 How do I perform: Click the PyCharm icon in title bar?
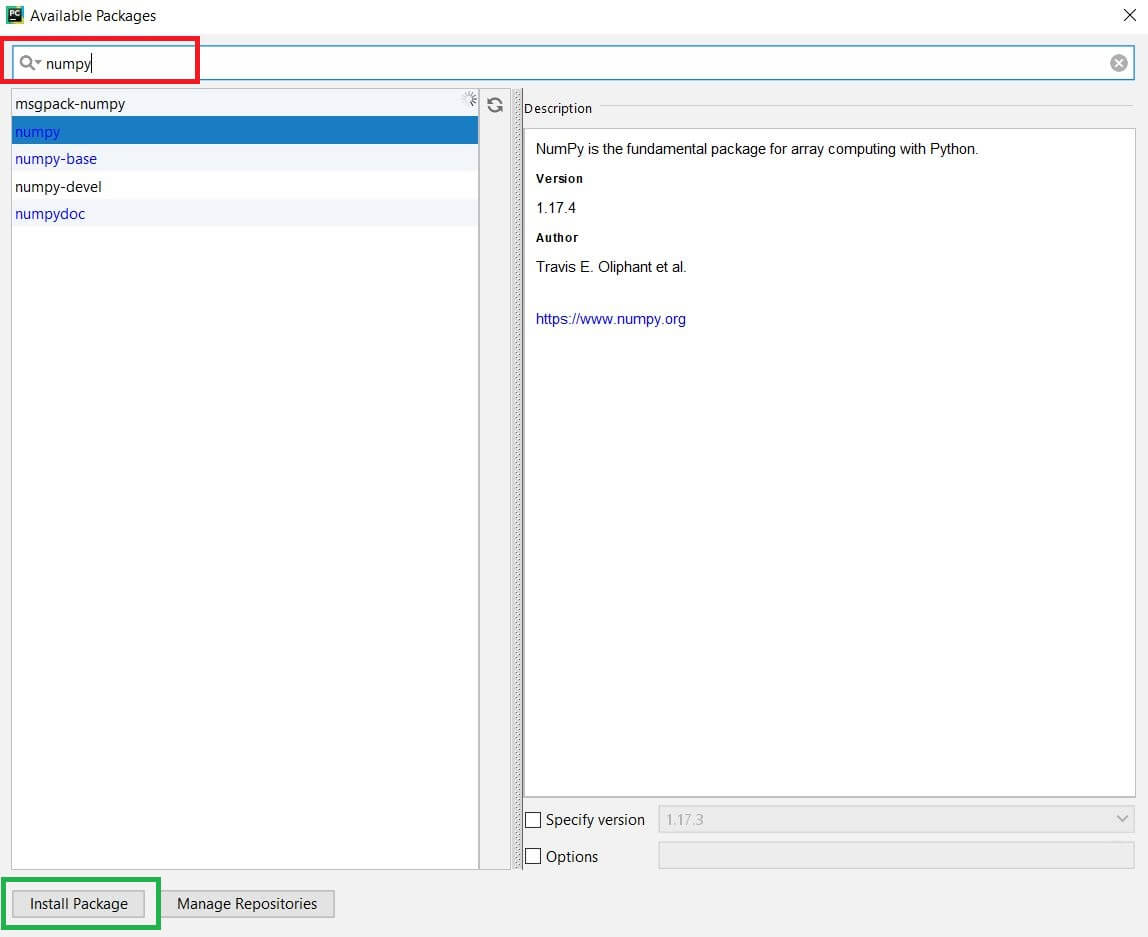15,15
